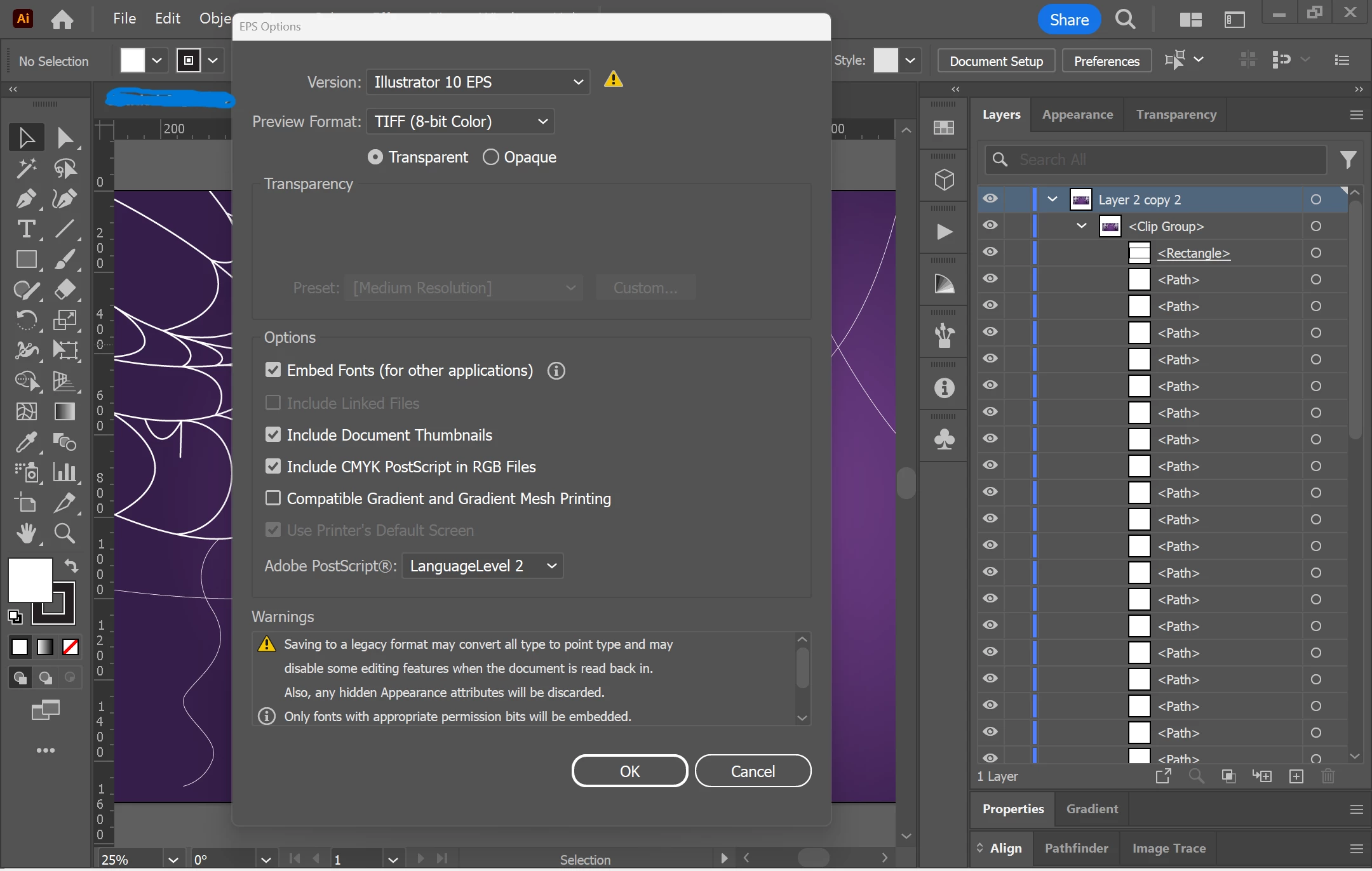Collapse the Clip Group in Layers
Screen dimensions: 1372x871
click(x=1081, y=226)
